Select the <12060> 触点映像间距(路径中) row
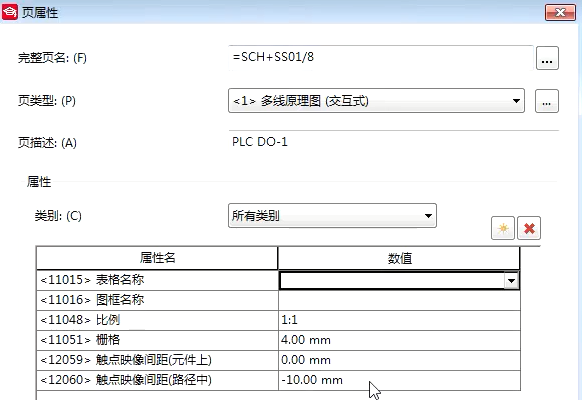Screen dimensions: 582x400 (x=157, y=380)
